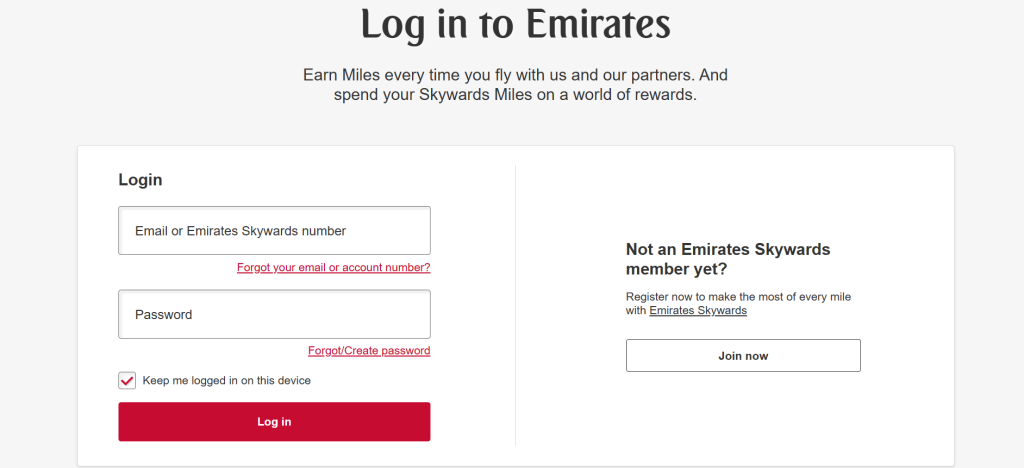Image resolution: width=1024 pixels, height=468 pixels.
Task: Uncheck the Keep me logged in checkbox
Action: tap(127, 381)
